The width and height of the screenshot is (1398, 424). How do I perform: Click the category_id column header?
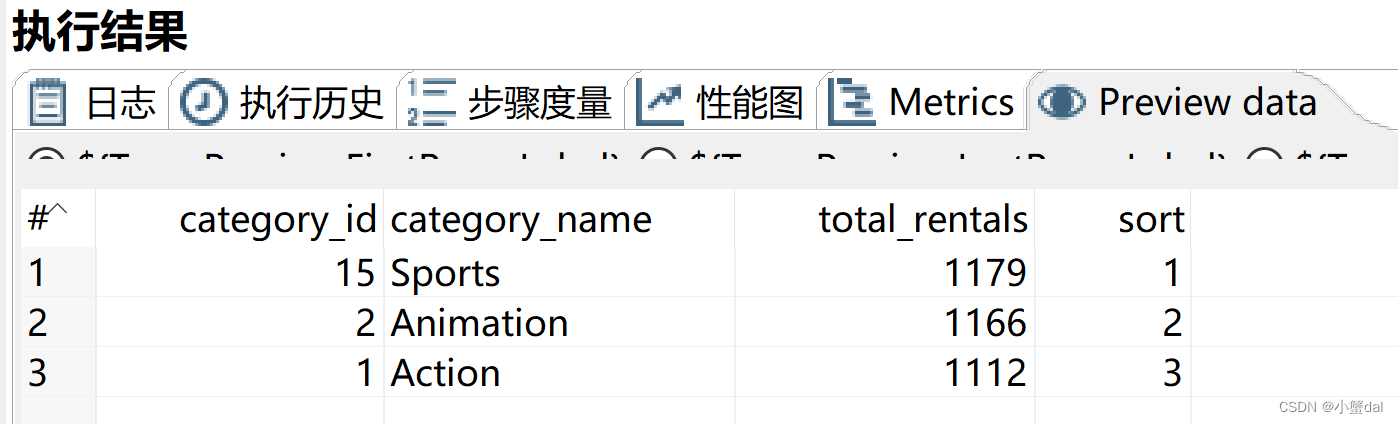click(x=240, y=219)
